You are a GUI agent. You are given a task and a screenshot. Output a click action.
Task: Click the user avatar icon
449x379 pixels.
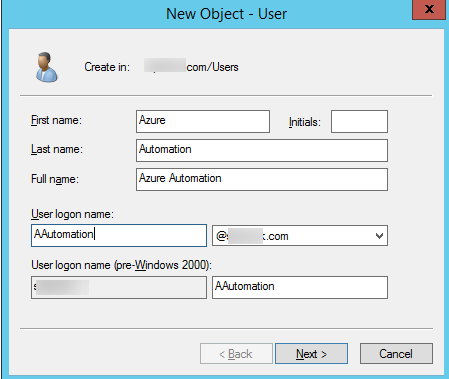(47, 67)
